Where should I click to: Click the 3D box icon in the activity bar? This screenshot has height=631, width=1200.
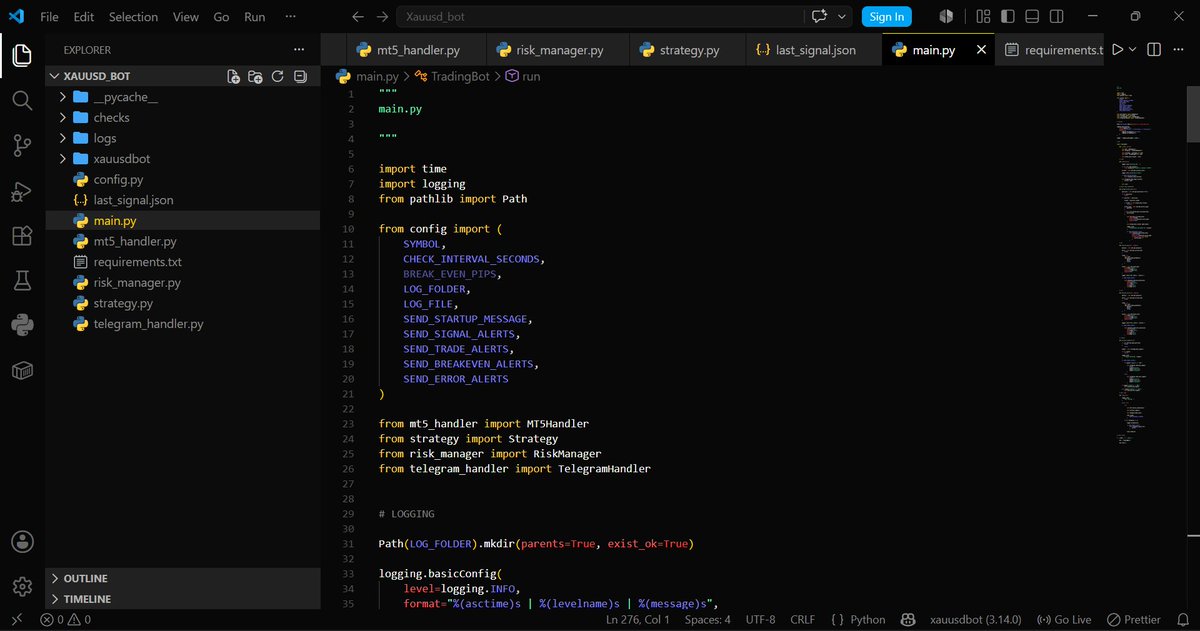(22, 371)
